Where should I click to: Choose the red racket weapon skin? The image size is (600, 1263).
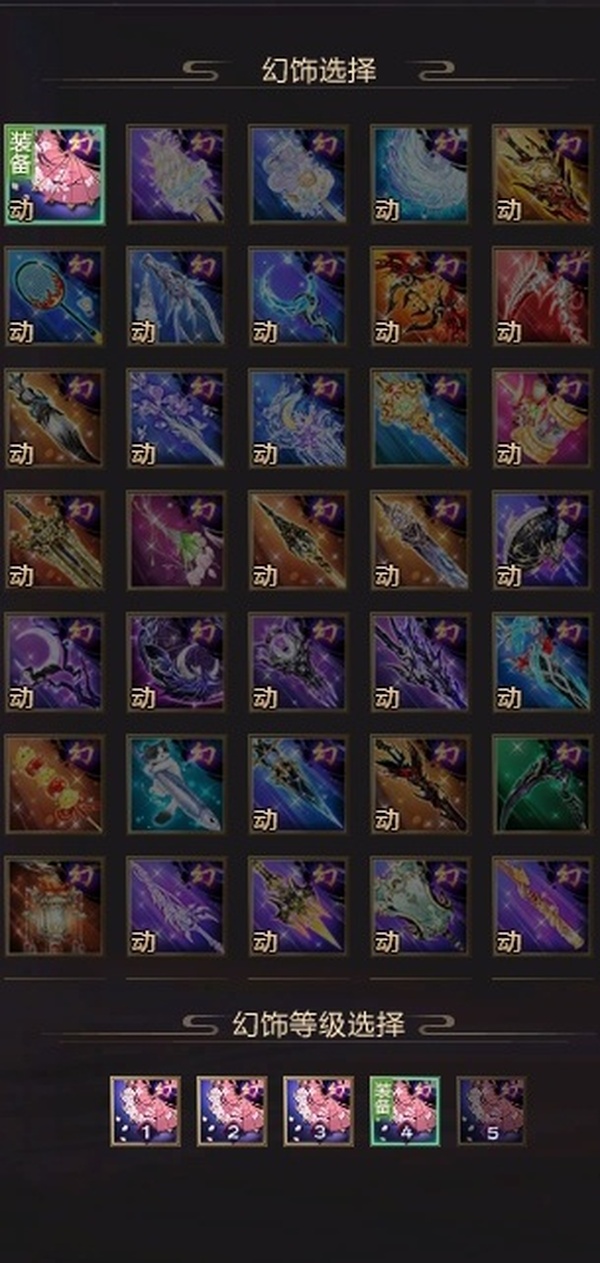(x=54, y=296)
